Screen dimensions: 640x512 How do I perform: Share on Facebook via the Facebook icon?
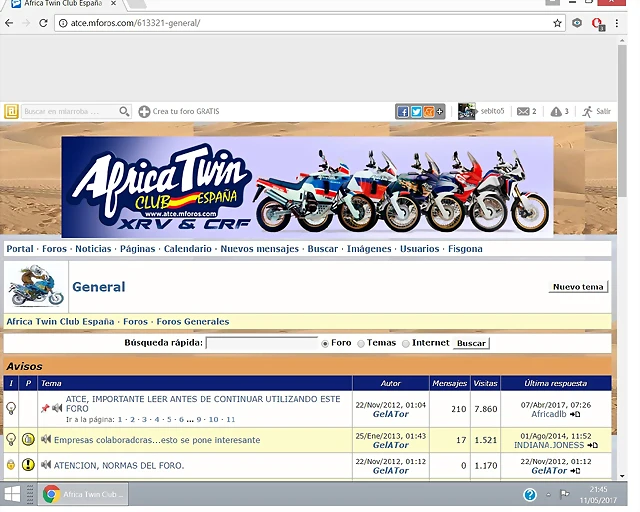tap(403, 111)
